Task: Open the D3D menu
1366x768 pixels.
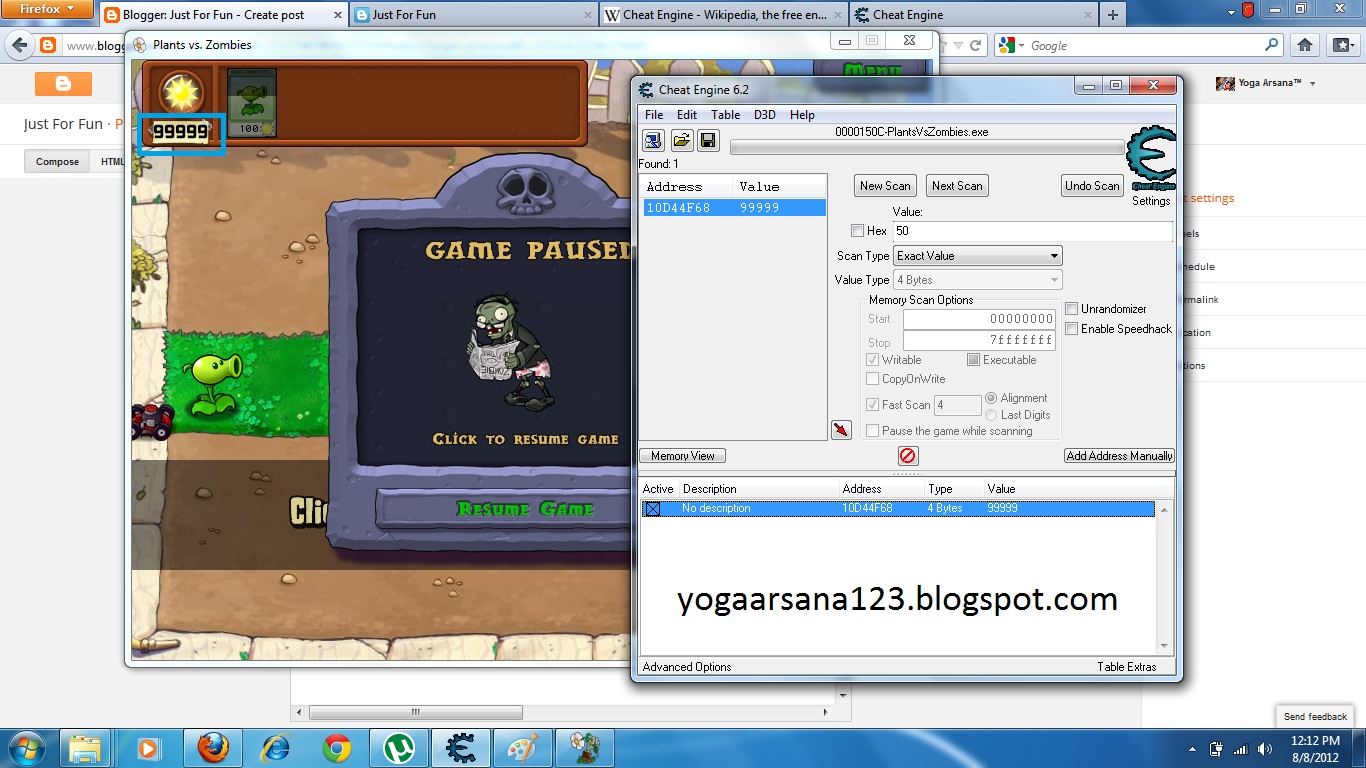Action: coord(765,115)
